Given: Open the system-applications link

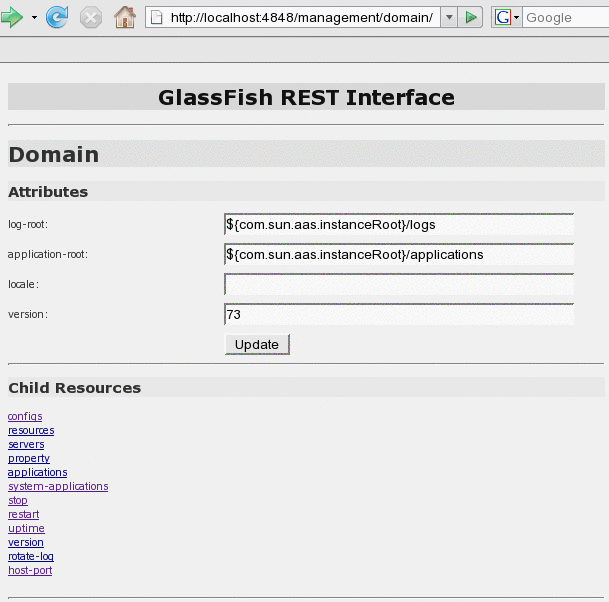Looking at the screenshot, I should tap(58, 486).
